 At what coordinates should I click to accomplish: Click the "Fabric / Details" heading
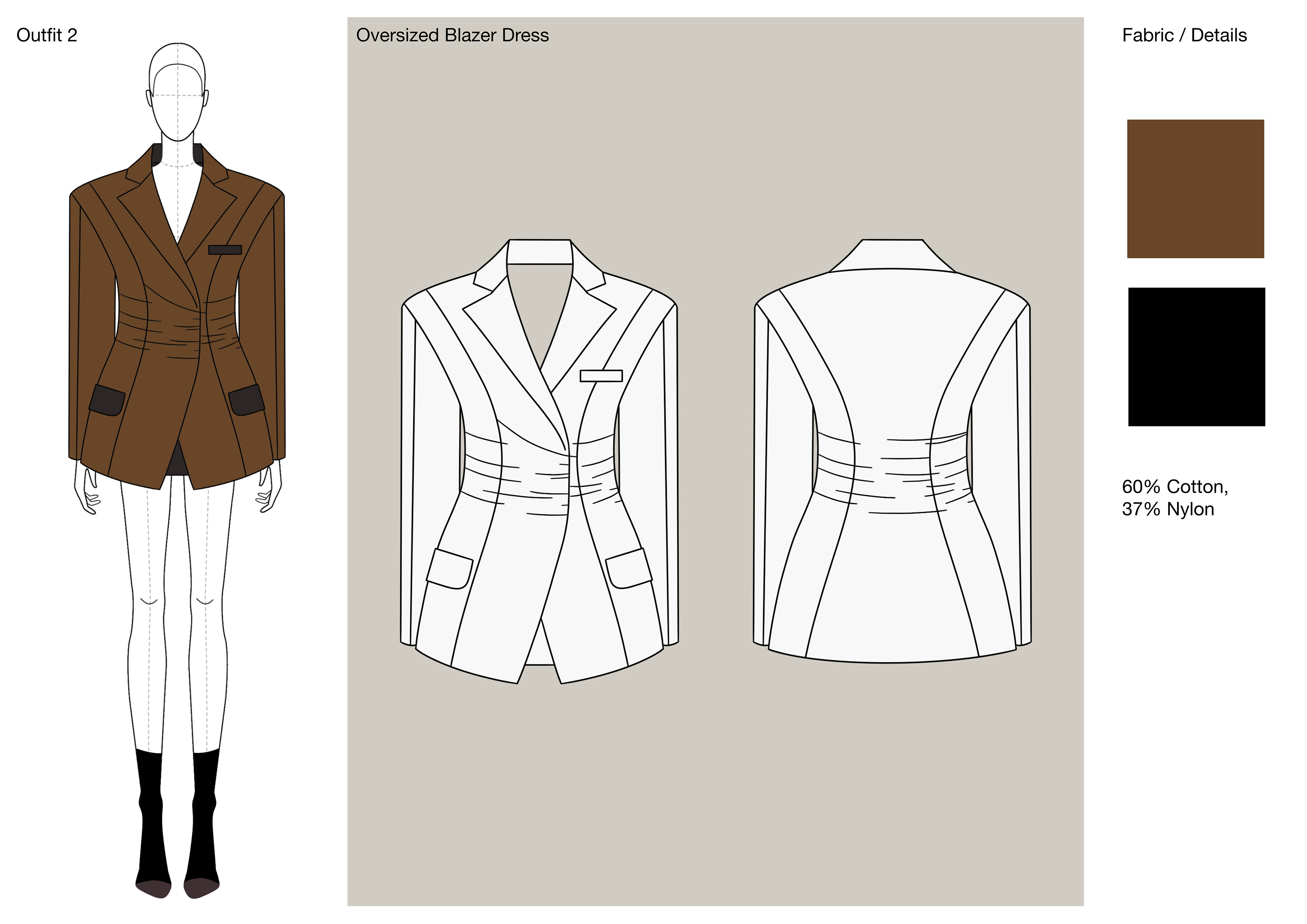coord(1184,35)
